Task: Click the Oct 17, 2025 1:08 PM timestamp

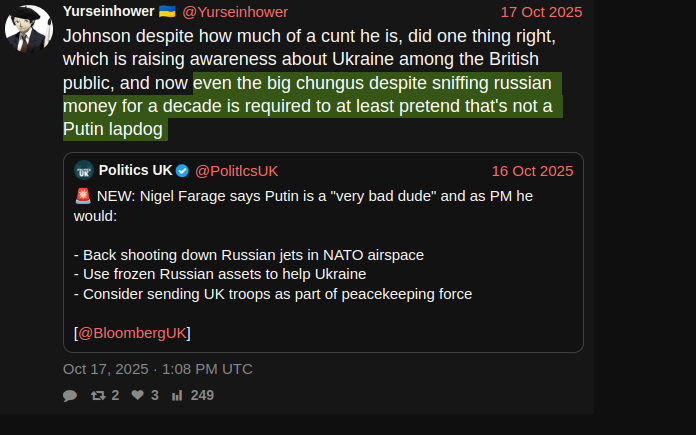Action: pyautogui.click(x=158, y=369)
